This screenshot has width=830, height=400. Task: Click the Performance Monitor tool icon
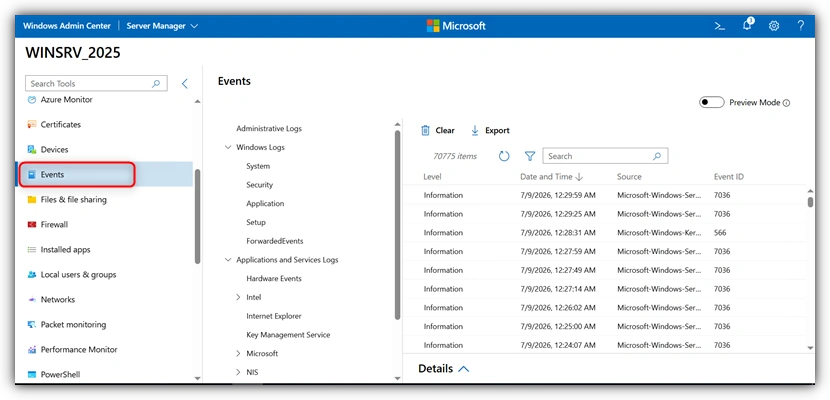[x=32, y=350]
